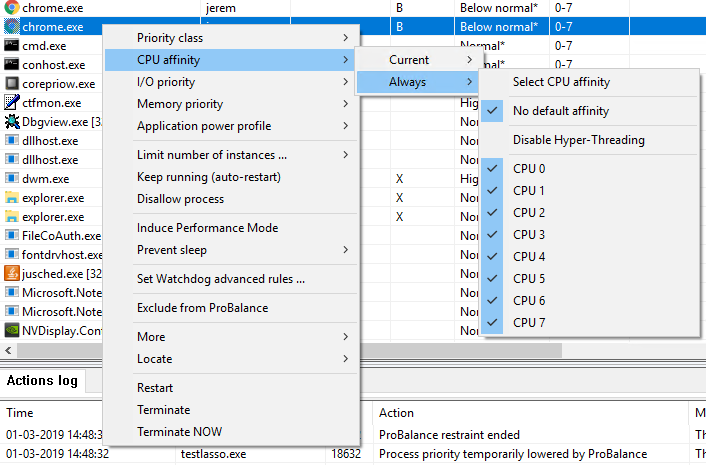Uncheck CPU 3 in affinity list
Image resolution: width=706 pixels, height=465 pixels.
click(492, 235)
